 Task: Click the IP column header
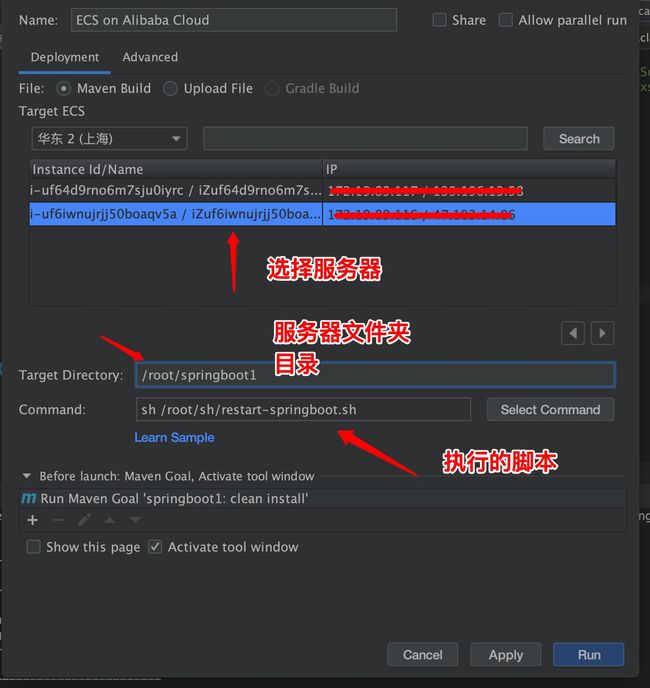(469, 169)
